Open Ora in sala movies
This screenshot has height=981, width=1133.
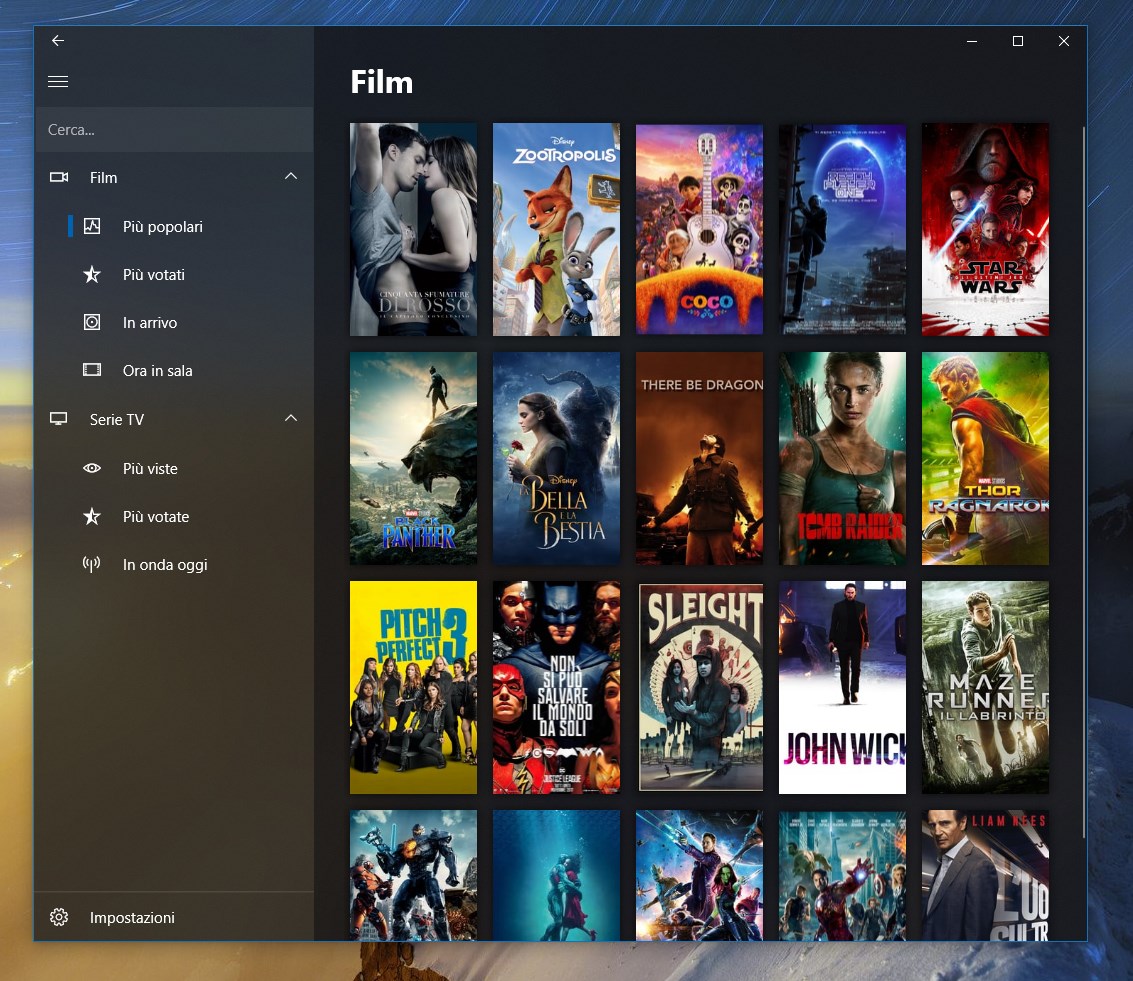coord(174,371)
